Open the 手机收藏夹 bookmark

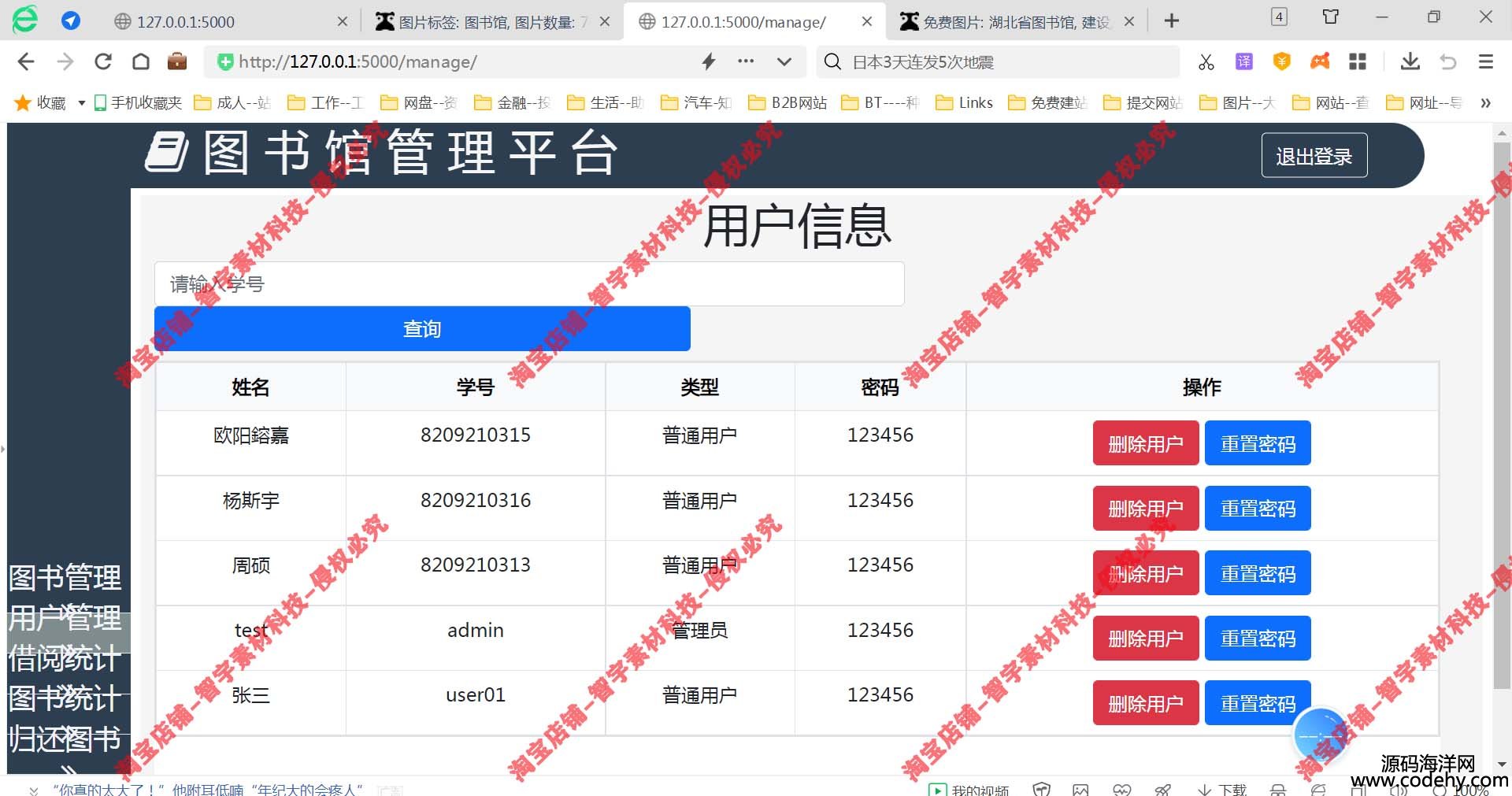point(138,103)
